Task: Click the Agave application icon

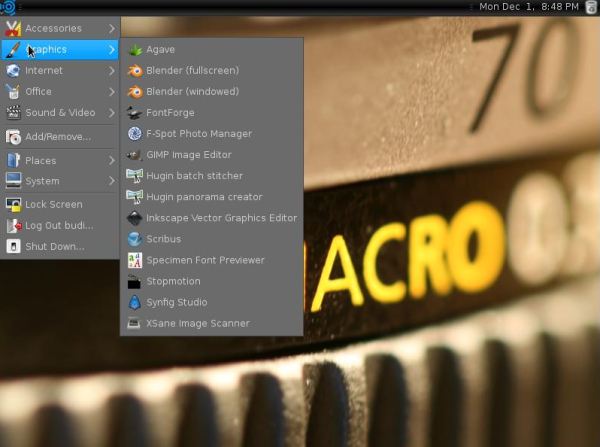Action: (x=135, y=50)
